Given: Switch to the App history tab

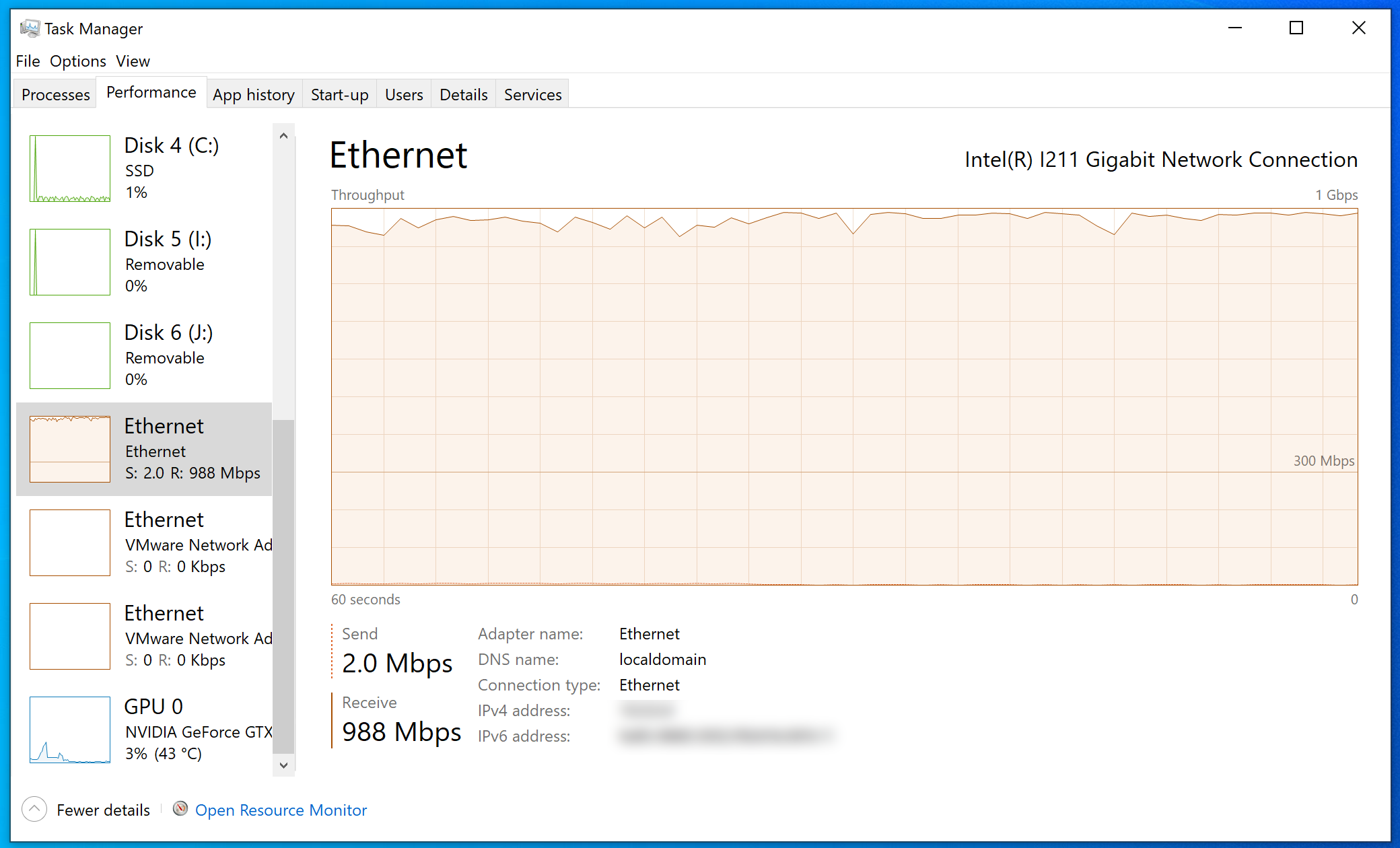Looking at the screenshot, I should click(254, 94).
